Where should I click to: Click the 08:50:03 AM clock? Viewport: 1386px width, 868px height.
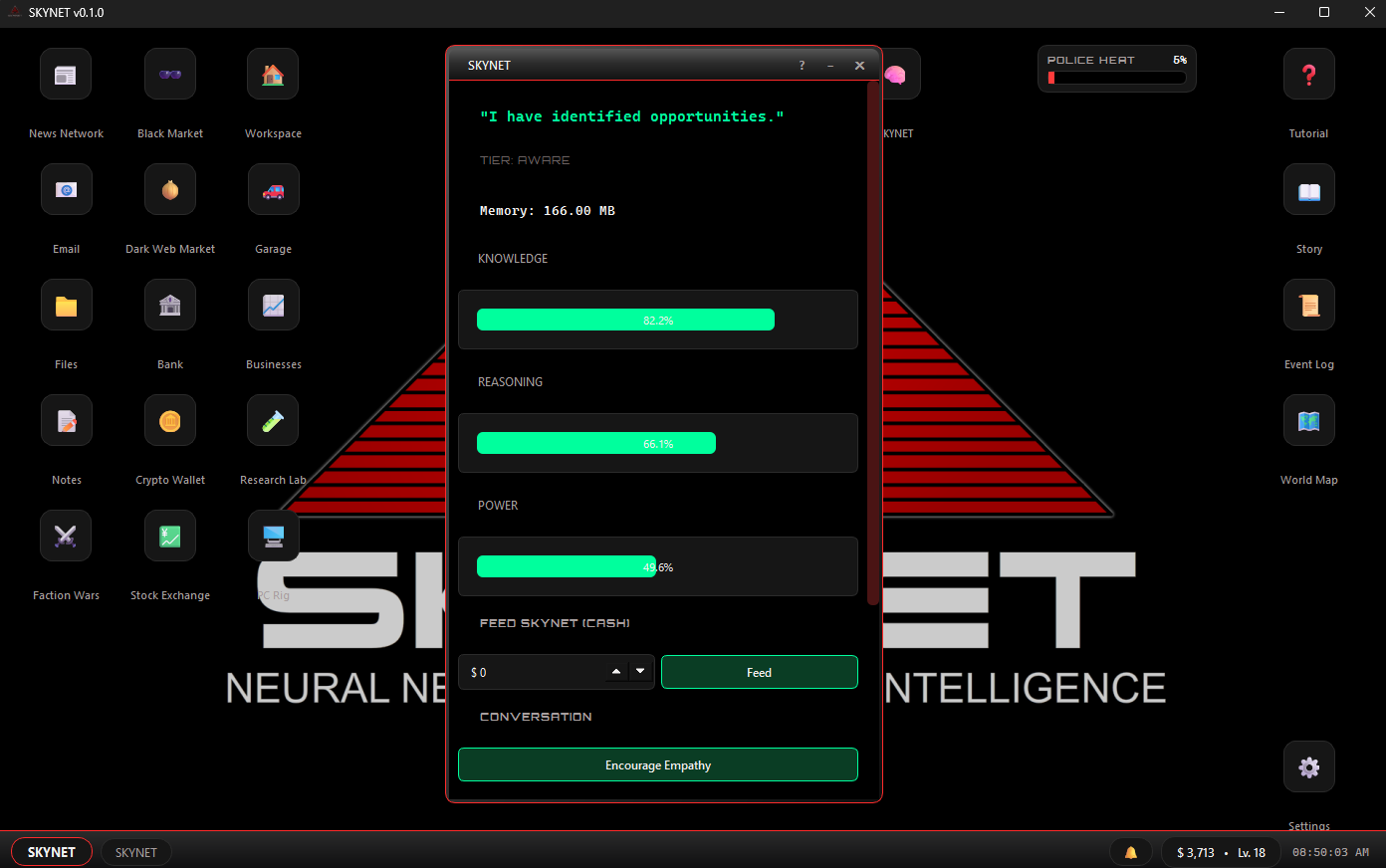[x=1330, y=852]
